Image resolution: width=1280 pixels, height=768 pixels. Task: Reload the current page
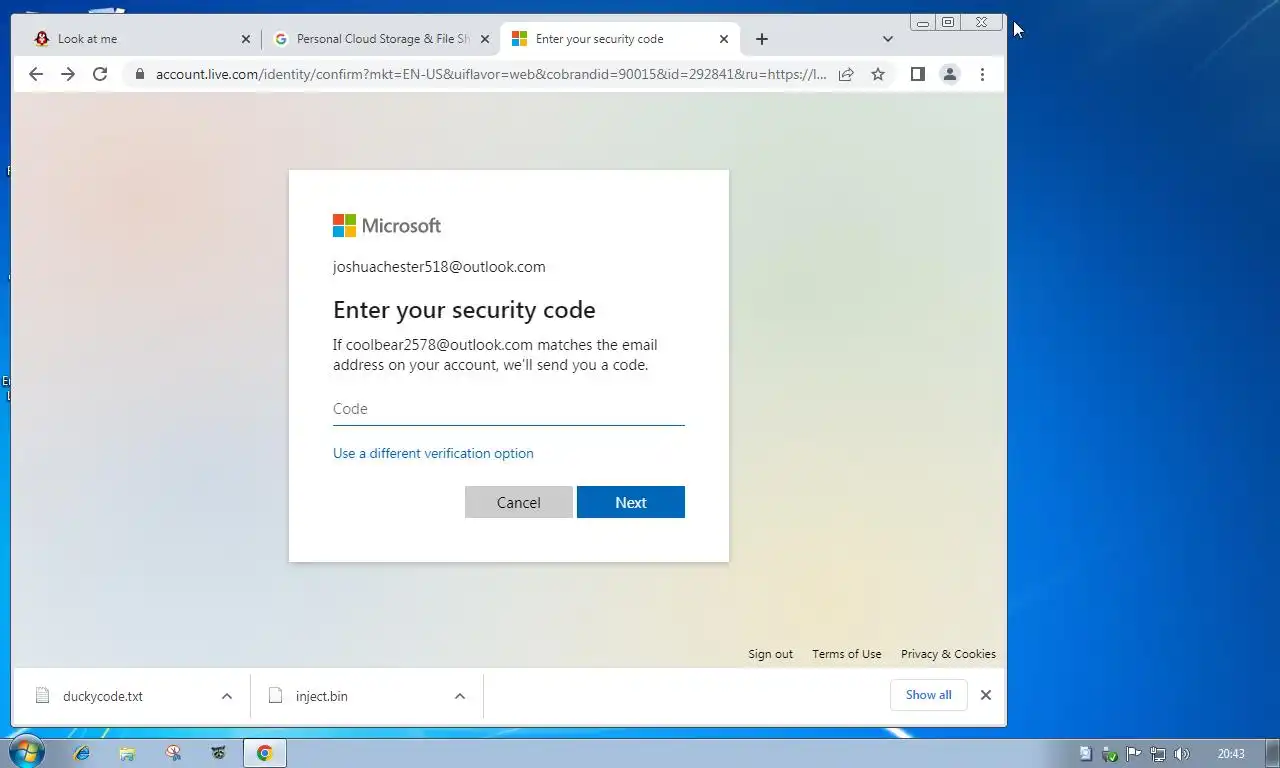(x=100, y=74)
